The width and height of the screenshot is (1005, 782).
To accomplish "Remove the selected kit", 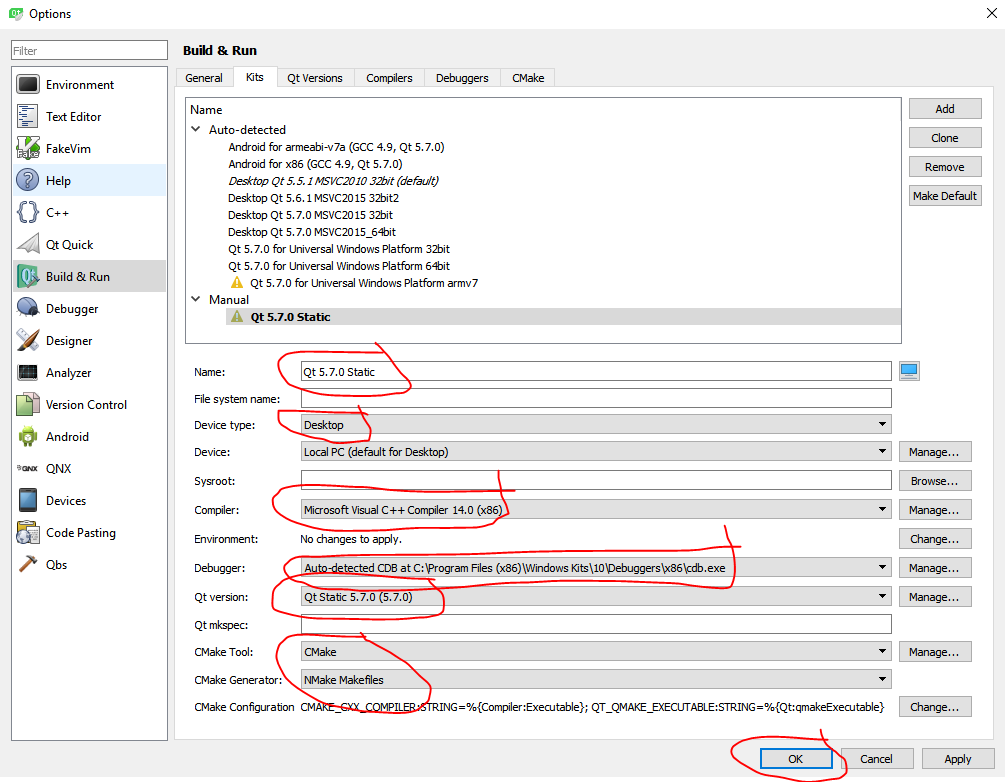I will [x=945, y=167].
